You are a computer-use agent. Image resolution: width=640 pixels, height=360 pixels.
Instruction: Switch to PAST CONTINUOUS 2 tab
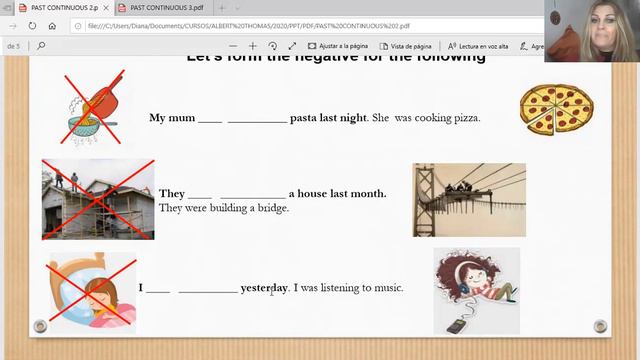pyautogui.click(x=64, y=8)
